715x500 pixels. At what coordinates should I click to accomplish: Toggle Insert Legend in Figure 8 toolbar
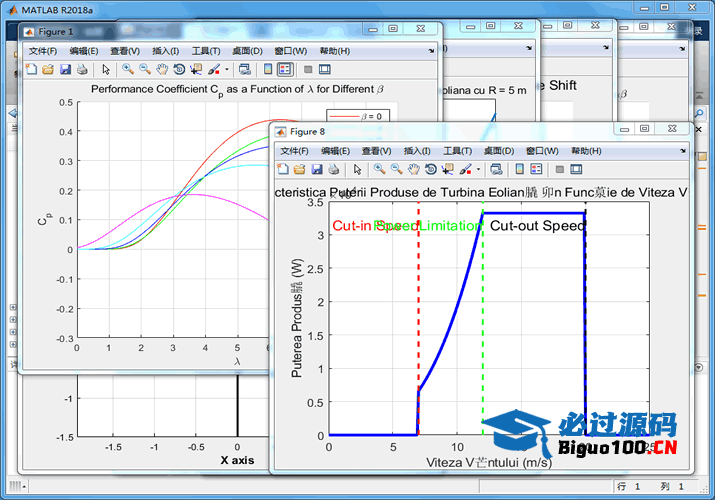(537, 170)
